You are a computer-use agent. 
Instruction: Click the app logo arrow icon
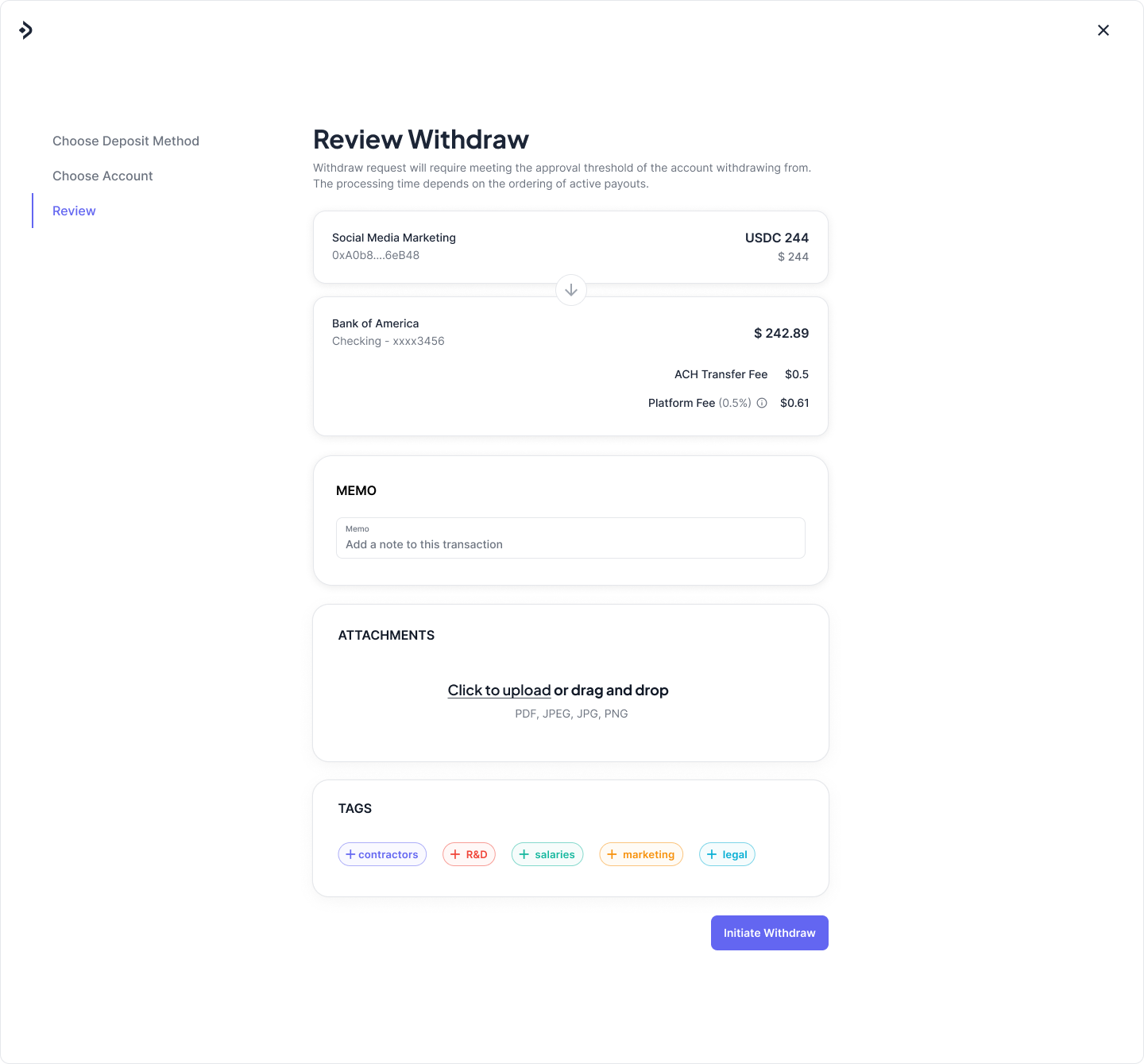pos(26,30)
